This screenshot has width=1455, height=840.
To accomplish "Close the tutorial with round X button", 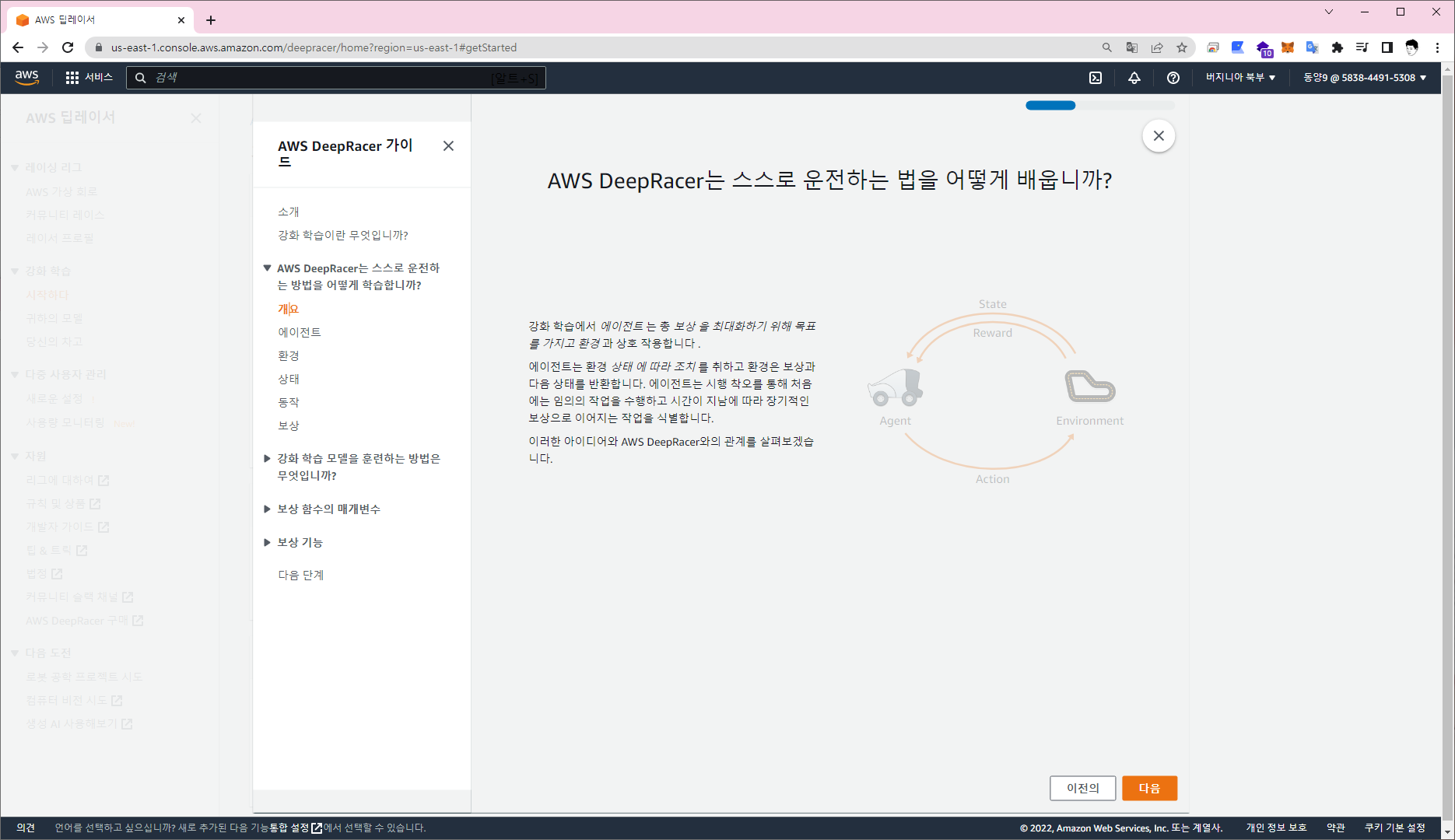I will [1159, 136].
